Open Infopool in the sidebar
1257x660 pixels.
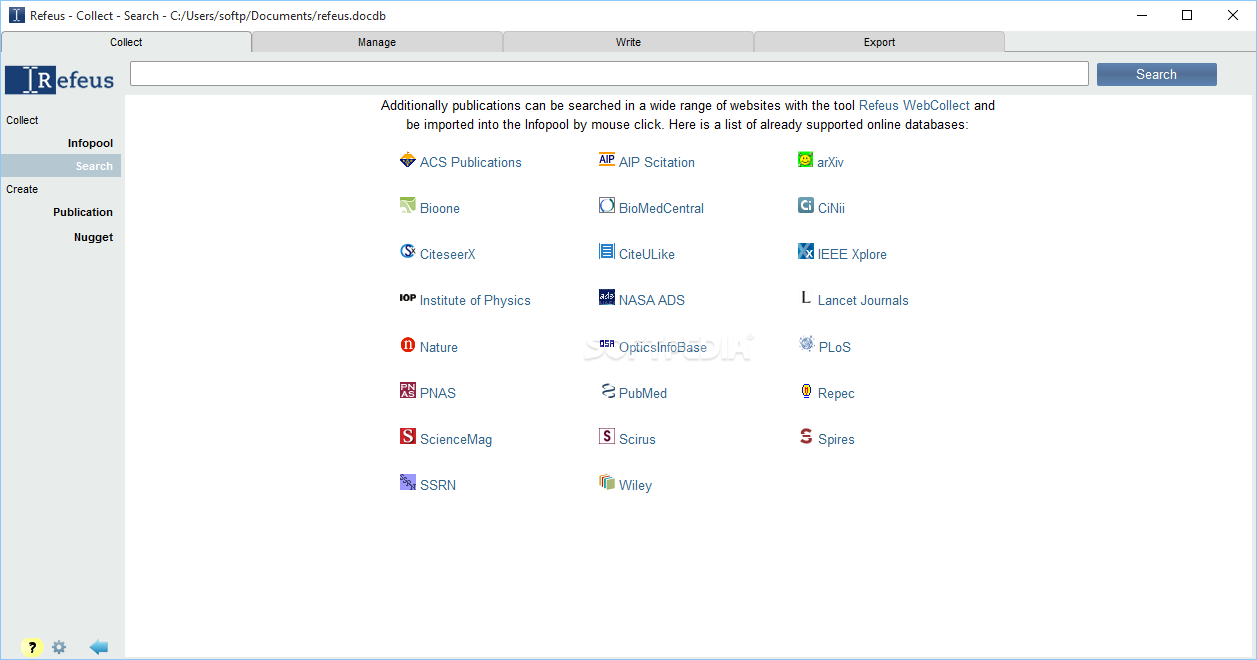tap(90, 143)
